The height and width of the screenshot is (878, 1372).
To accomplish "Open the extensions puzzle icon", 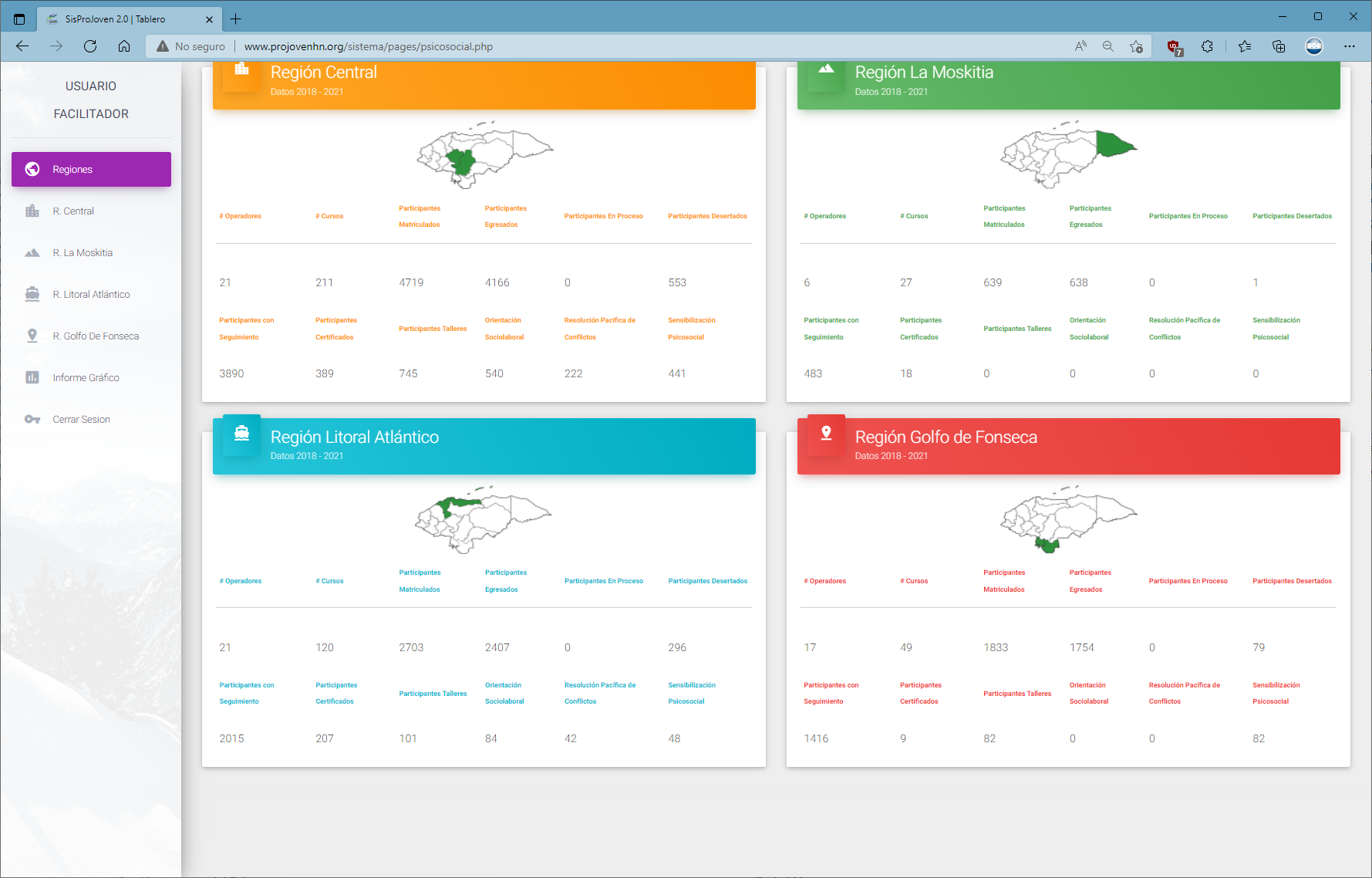I will 1208,46.
